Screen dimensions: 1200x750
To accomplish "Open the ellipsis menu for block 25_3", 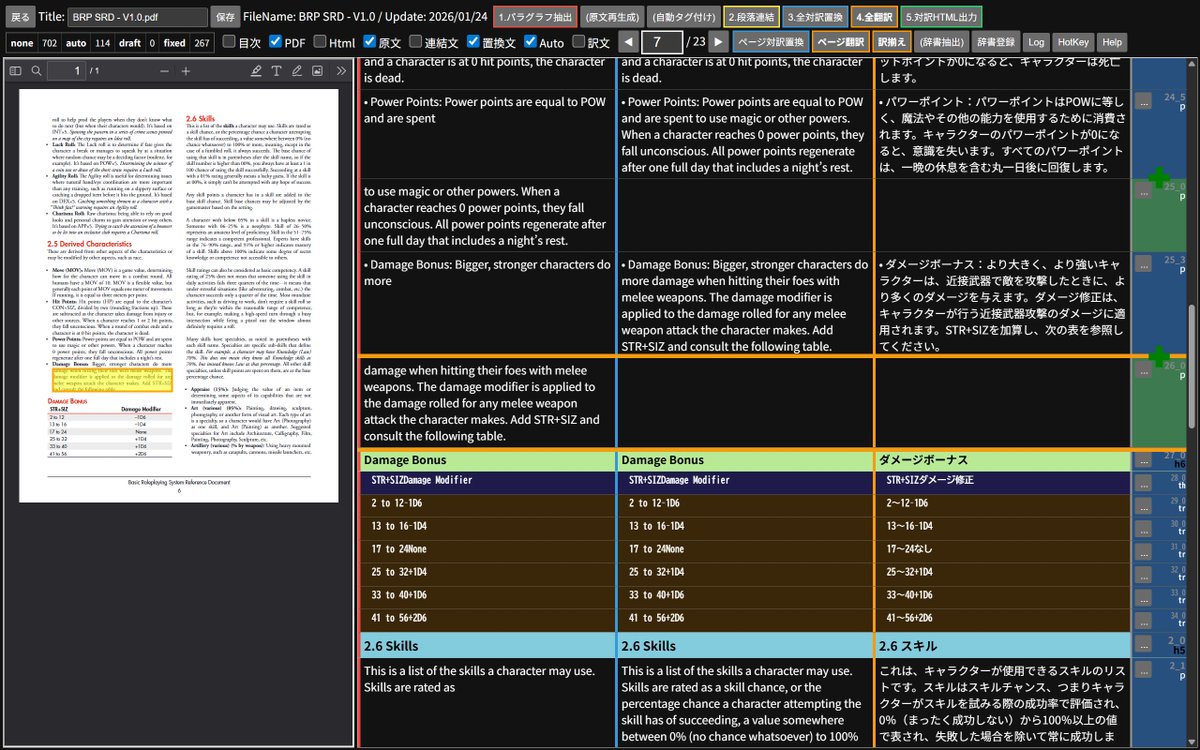I will (x=1143, y=263).
